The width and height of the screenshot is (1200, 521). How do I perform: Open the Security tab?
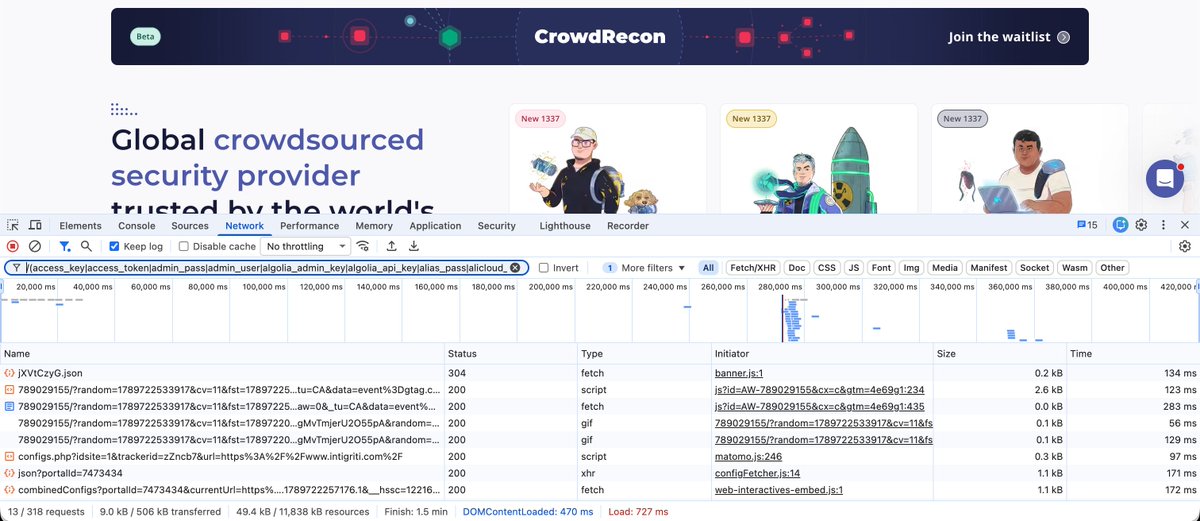tap(497, 226)
